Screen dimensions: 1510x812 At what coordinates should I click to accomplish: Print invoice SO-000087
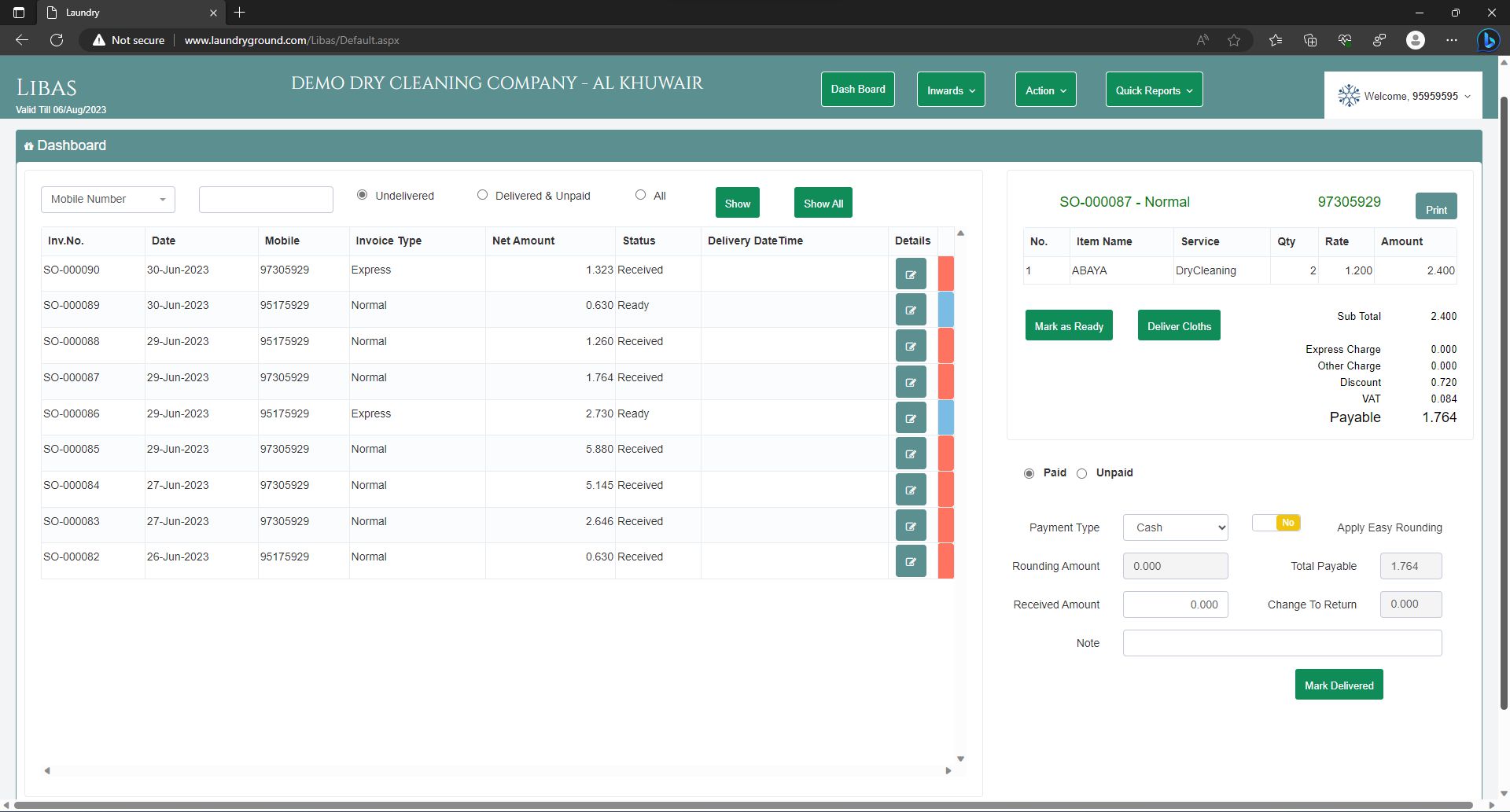(1436, 206)
